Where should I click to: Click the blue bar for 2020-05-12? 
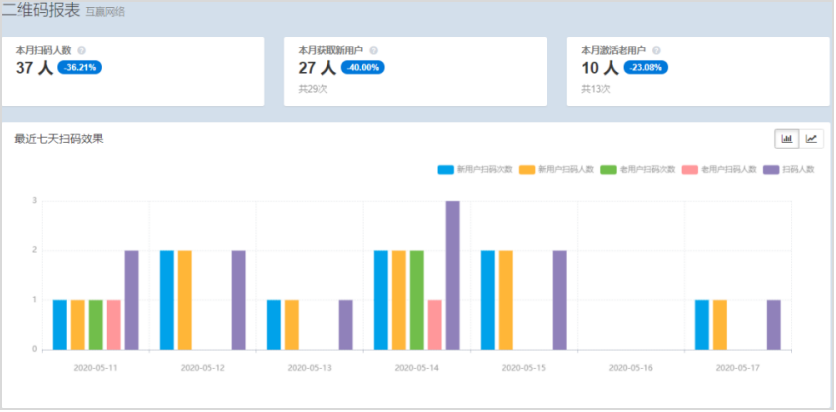tap(167, 300)
